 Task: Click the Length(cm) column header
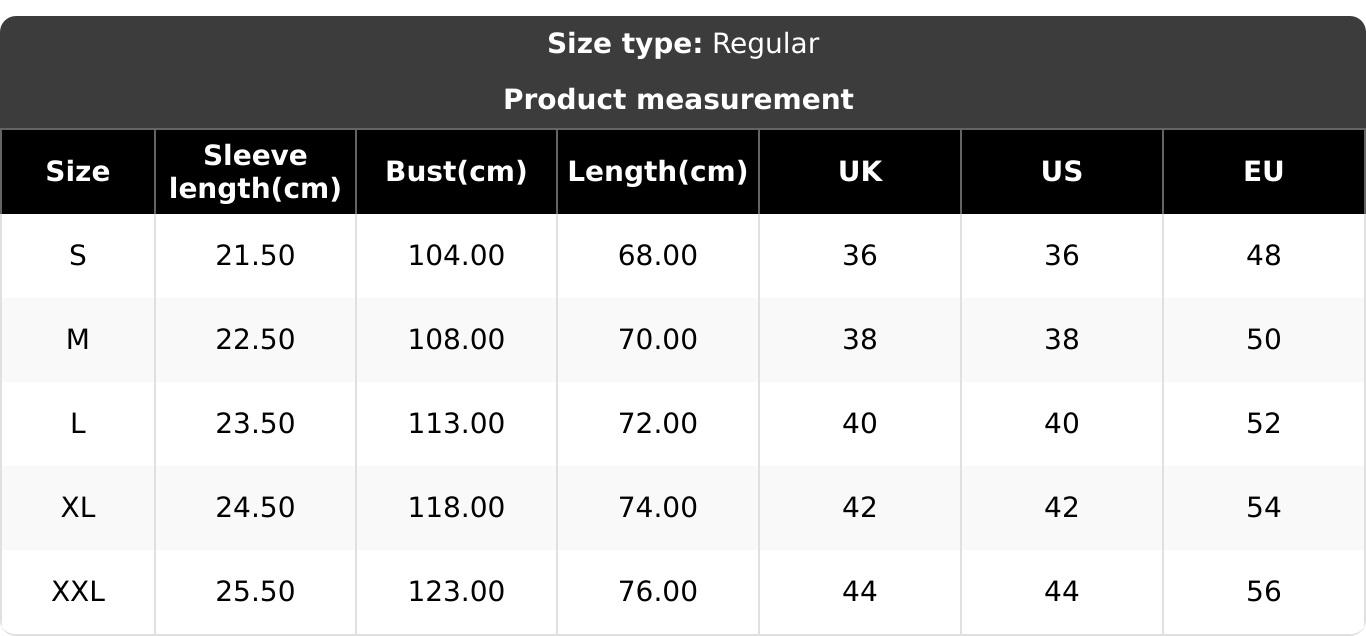coord(657,172)
